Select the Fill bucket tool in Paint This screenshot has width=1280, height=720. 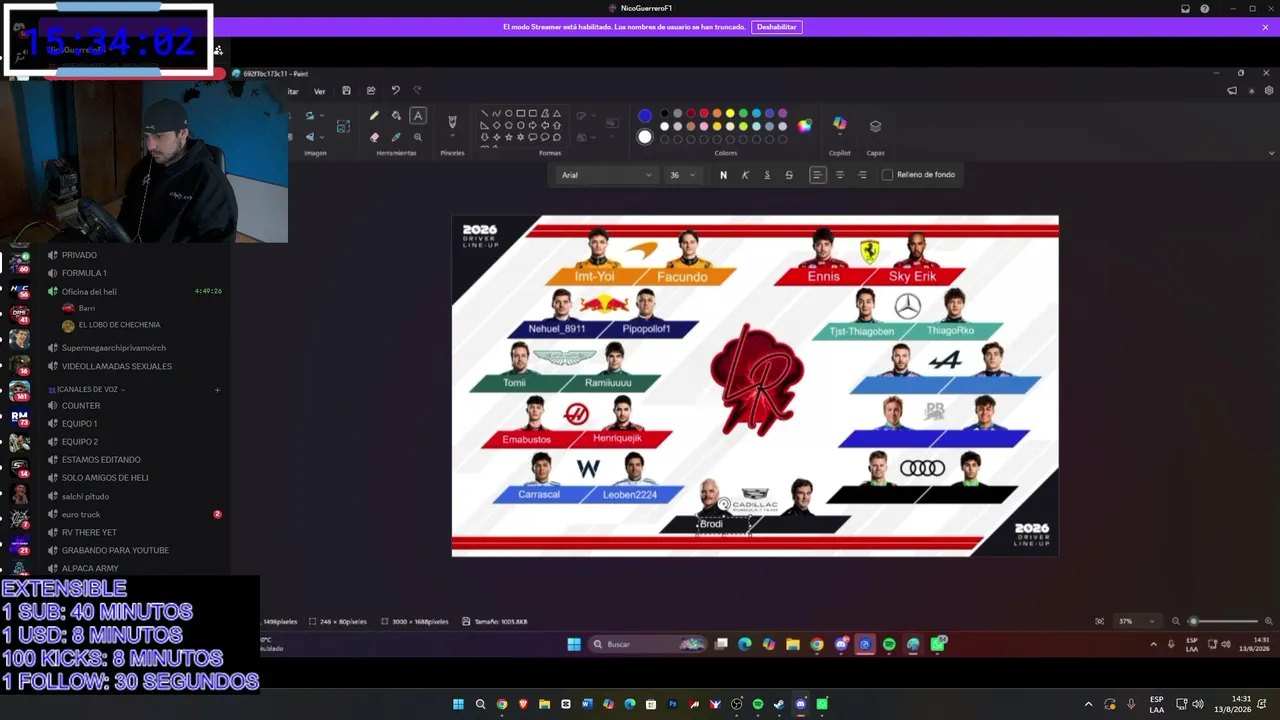click(x=396, y=116)
